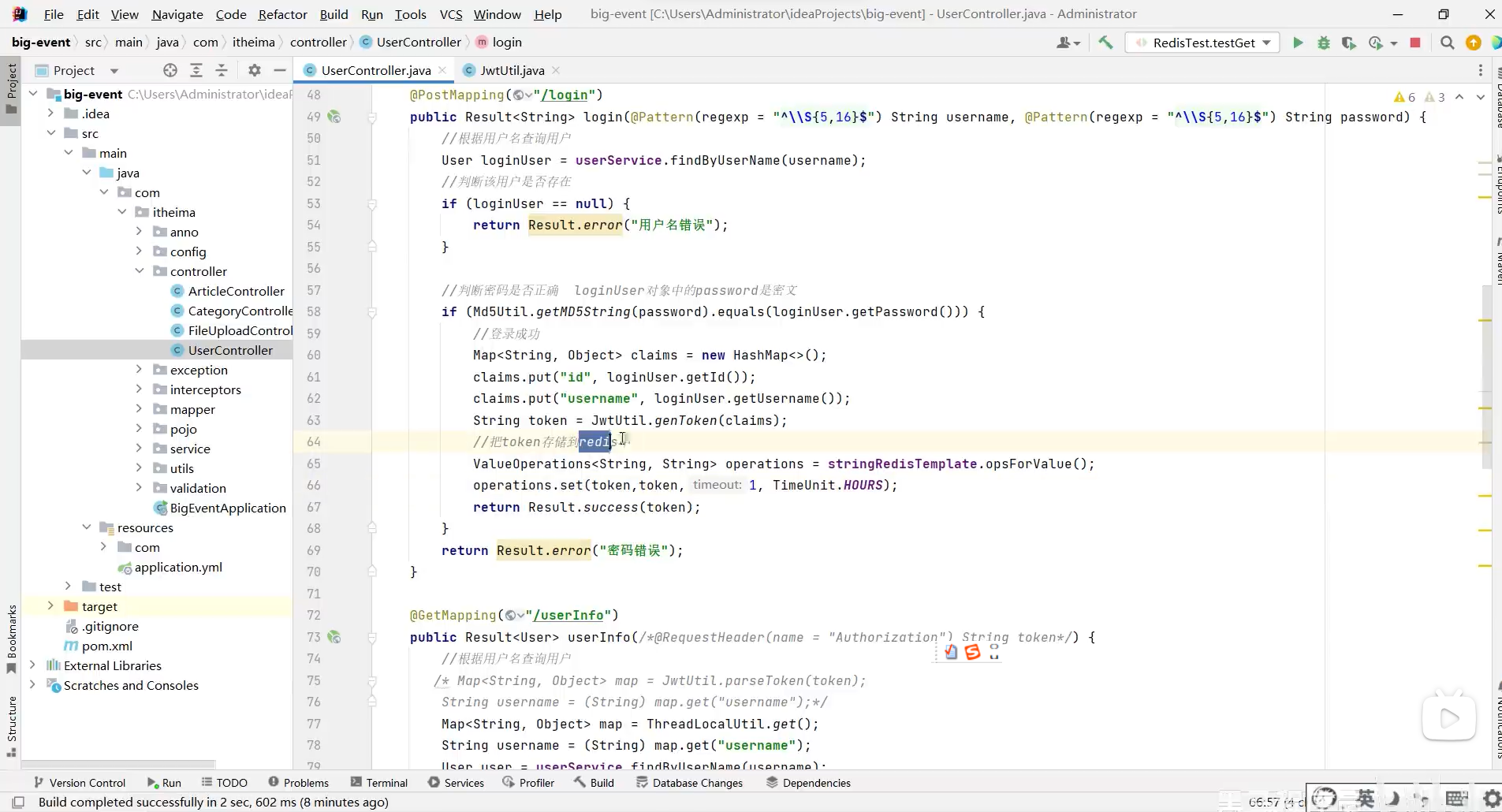Run tests with Coverage shield icon

1350,43
